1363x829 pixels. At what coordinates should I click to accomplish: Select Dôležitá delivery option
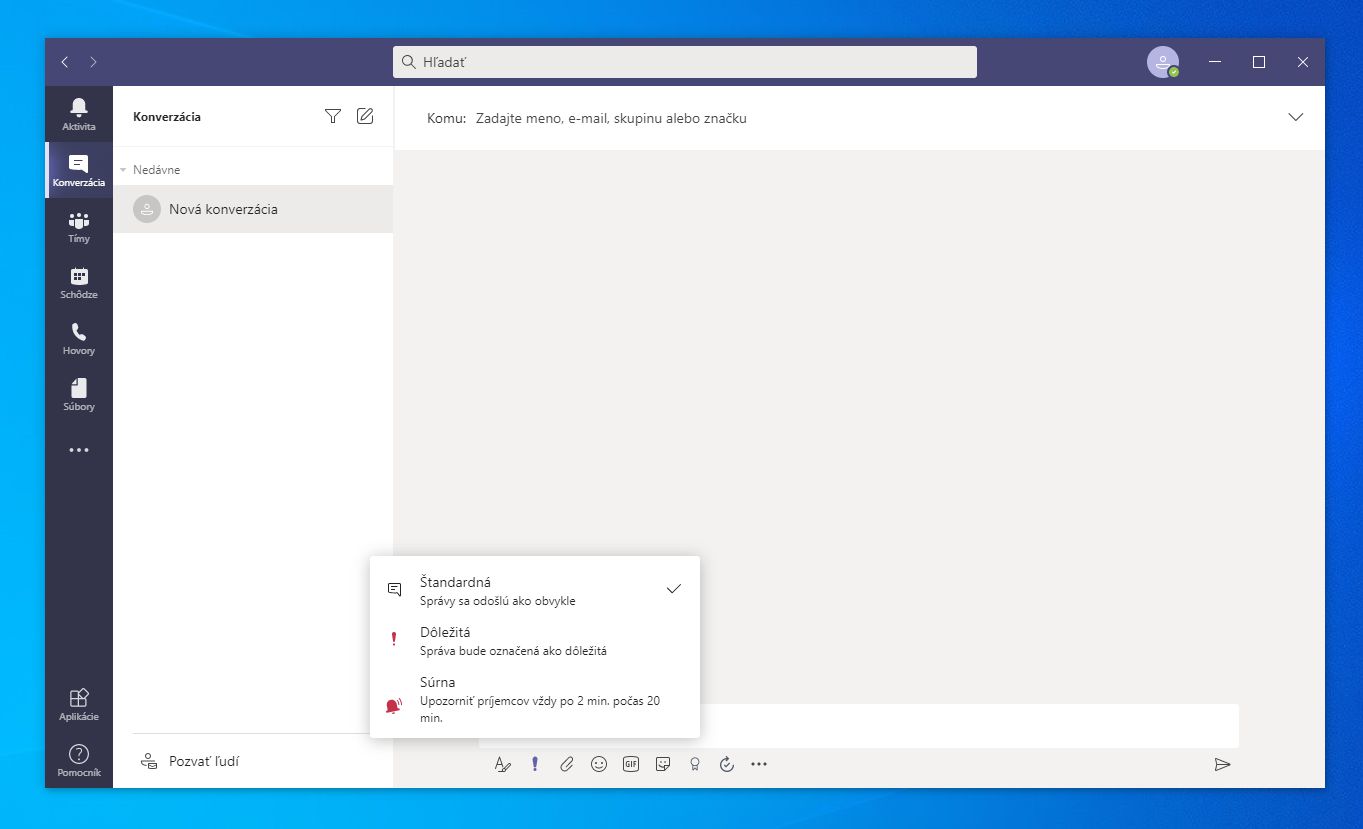(535, 640)
